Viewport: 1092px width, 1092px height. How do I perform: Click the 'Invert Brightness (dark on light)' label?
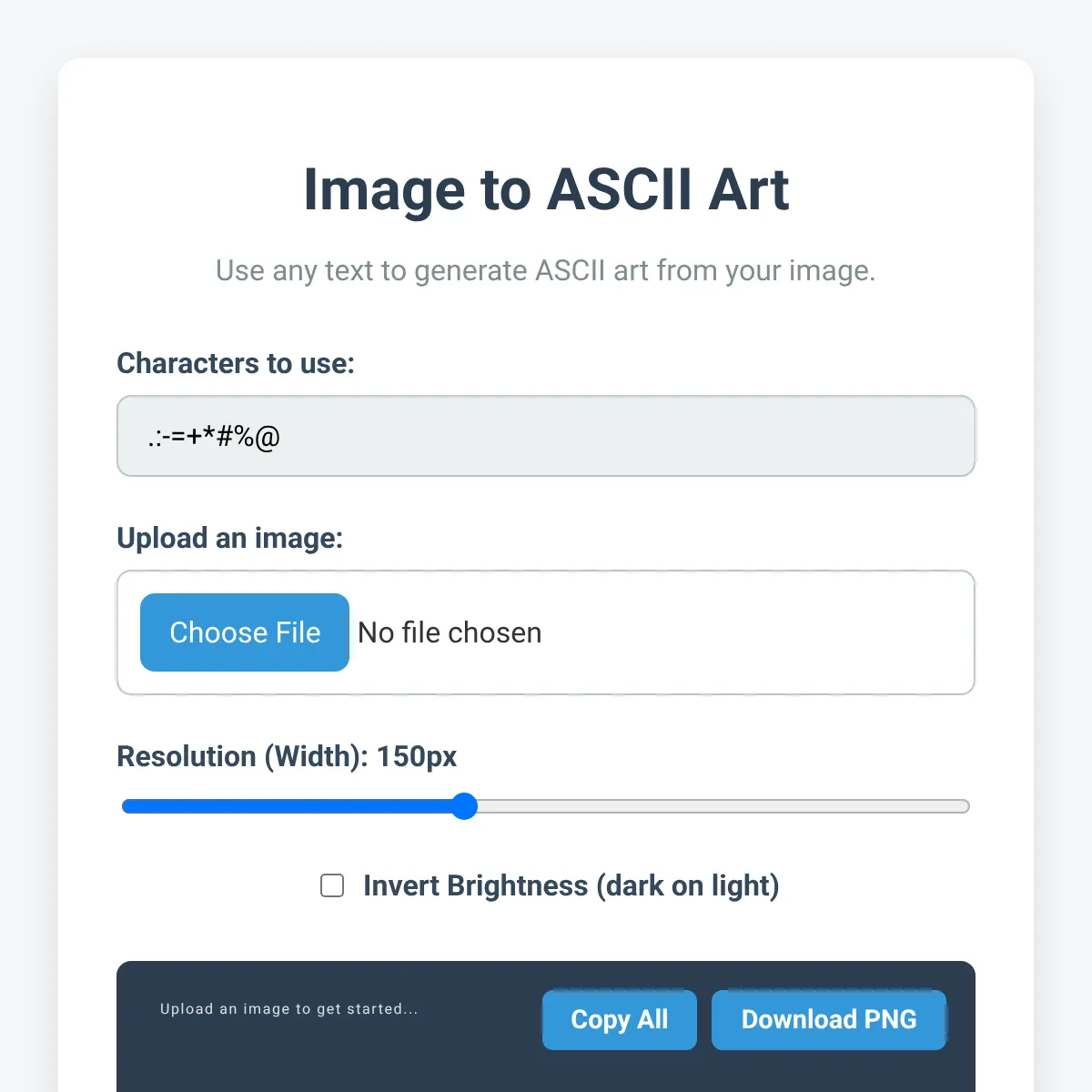coord(571,885)
